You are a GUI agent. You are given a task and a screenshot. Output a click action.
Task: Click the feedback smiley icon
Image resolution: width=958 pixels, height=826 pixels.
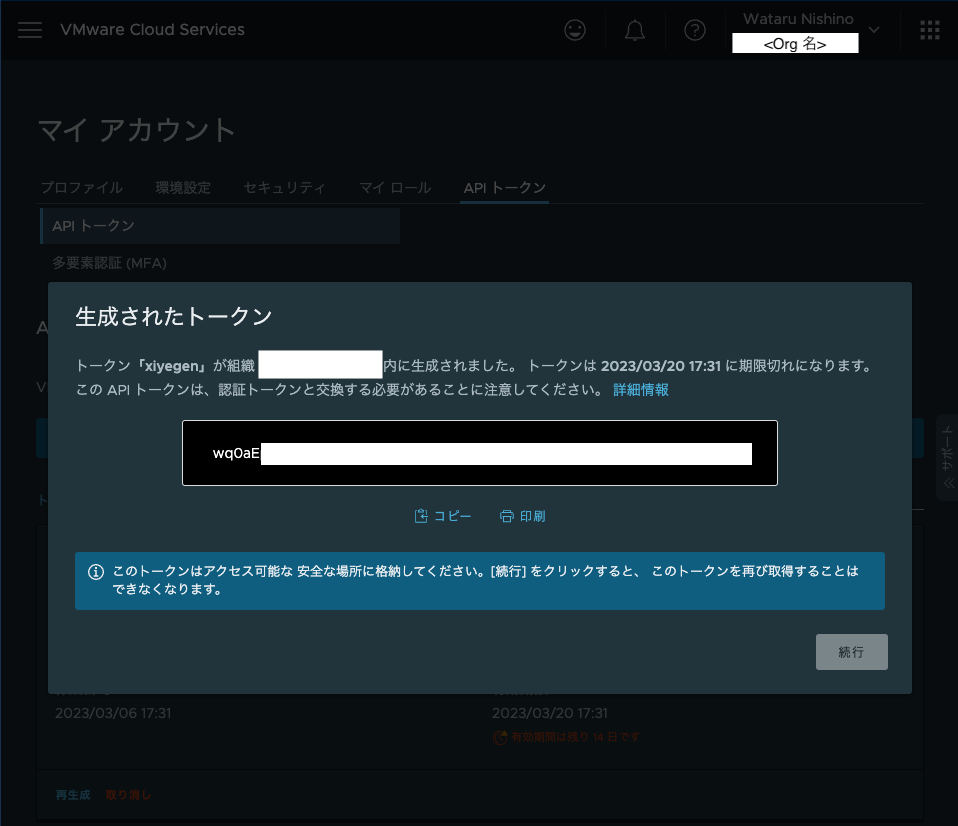pyautogui.click(x=574, y=30)
